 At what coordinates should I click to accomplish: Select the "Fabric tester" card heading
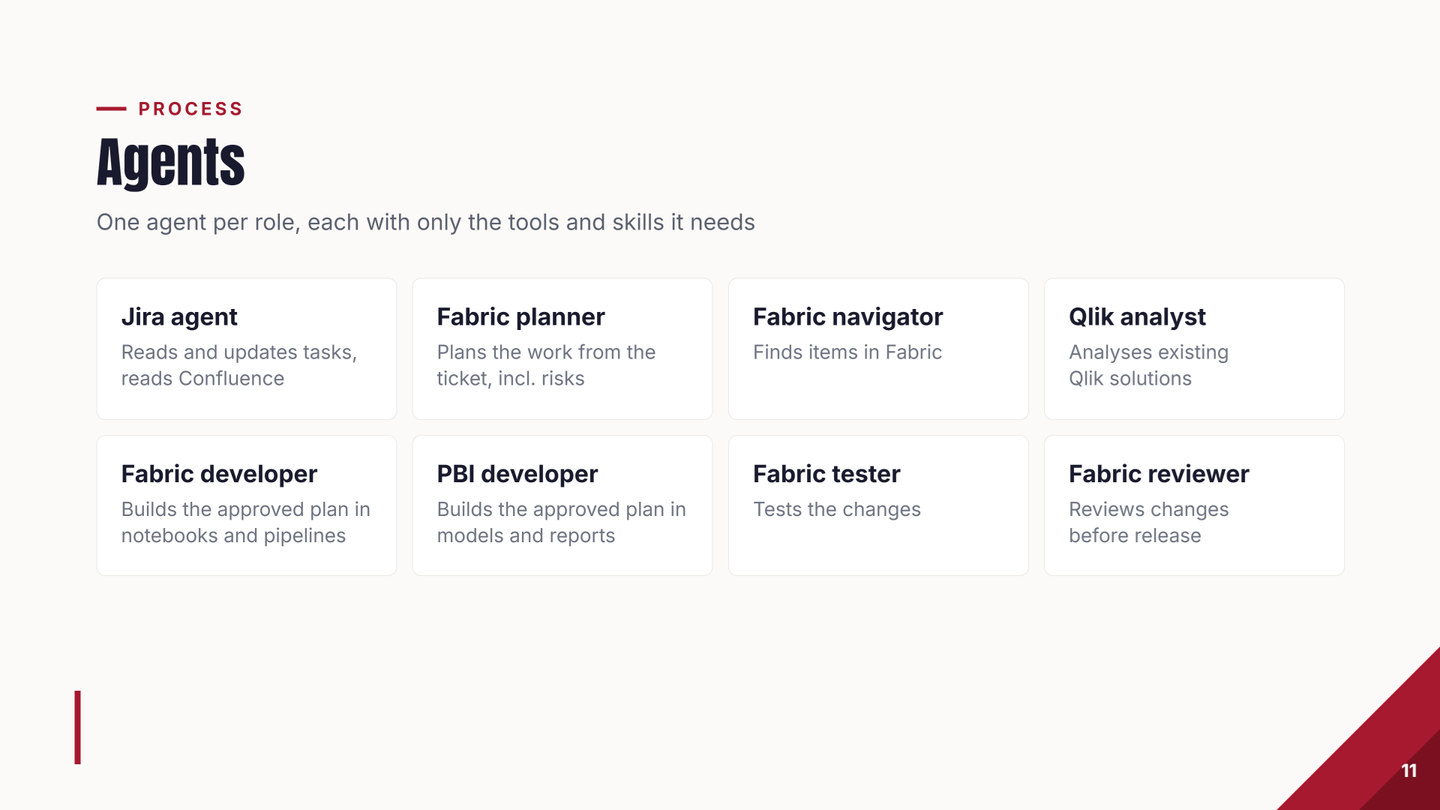[x=827, y=474]
